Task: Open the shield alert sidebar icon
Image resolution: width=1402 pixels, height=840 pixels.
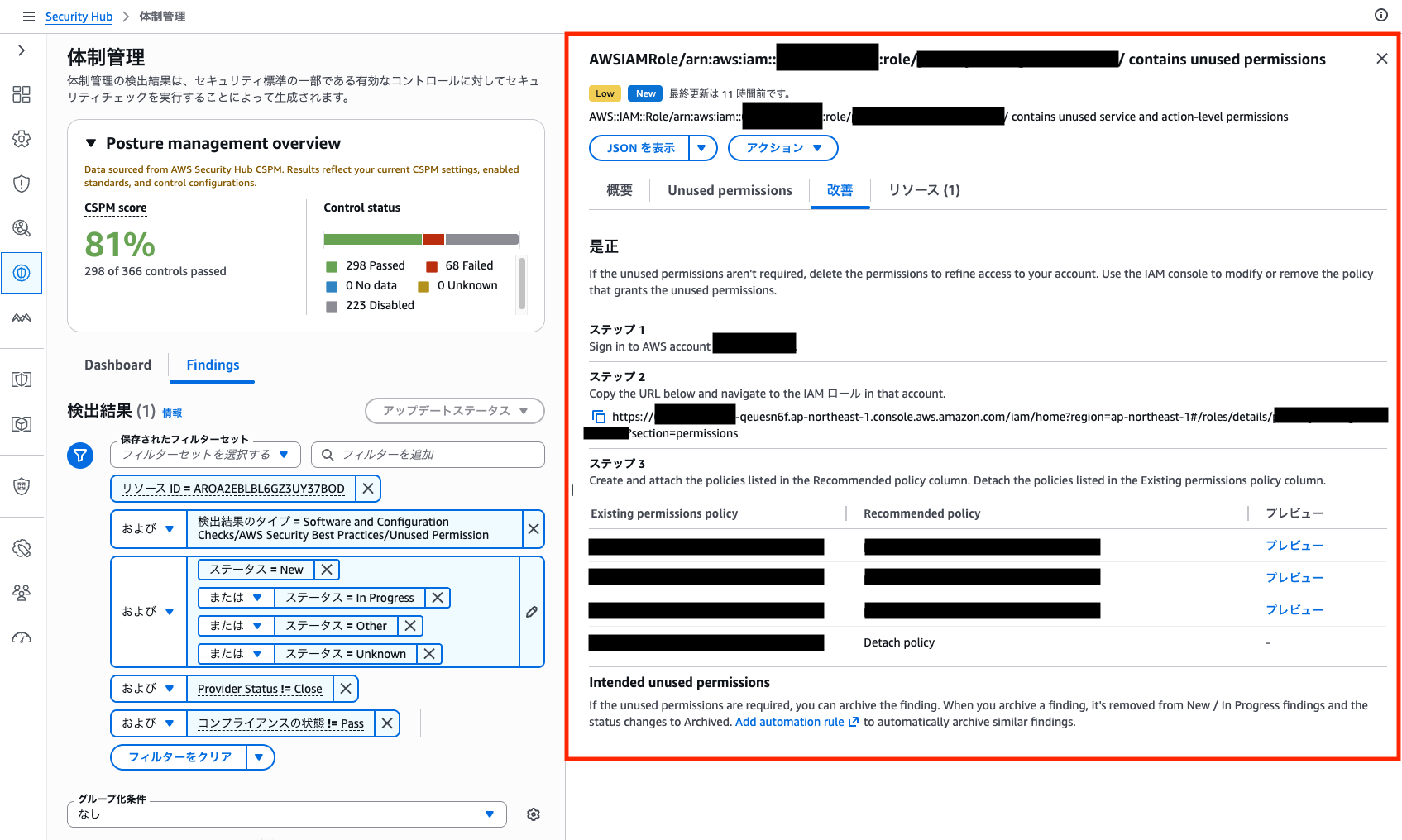Action: (22, 184)
